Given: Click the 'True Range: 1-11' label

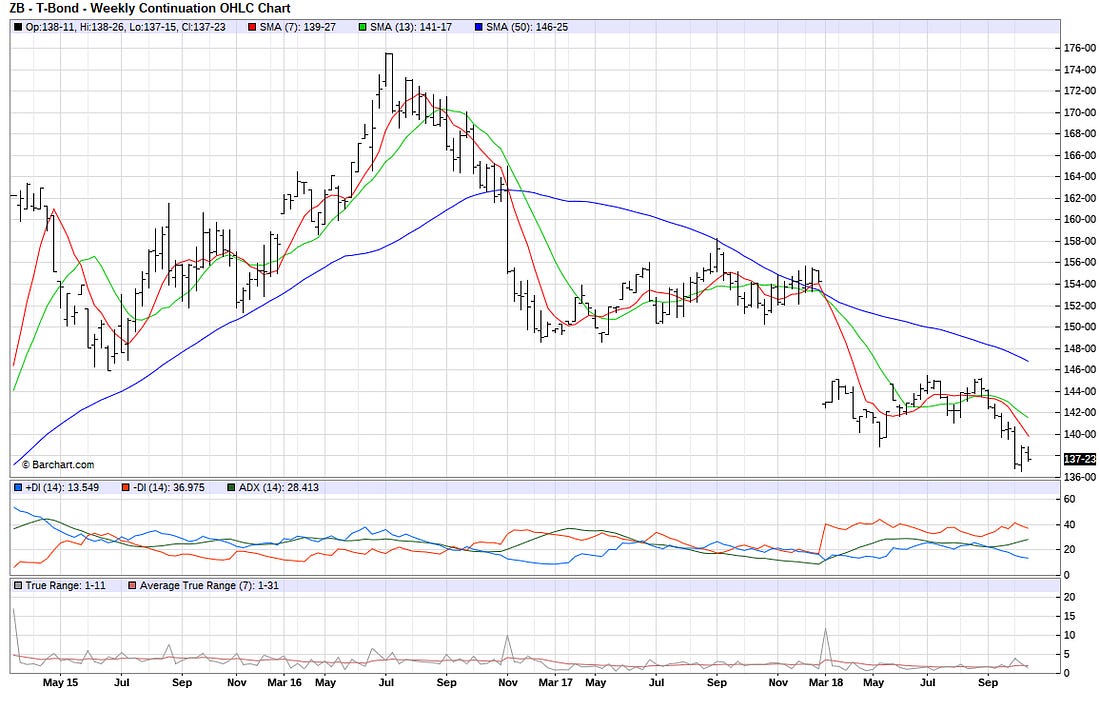Looking at the screenshot, I should (66, 586).
